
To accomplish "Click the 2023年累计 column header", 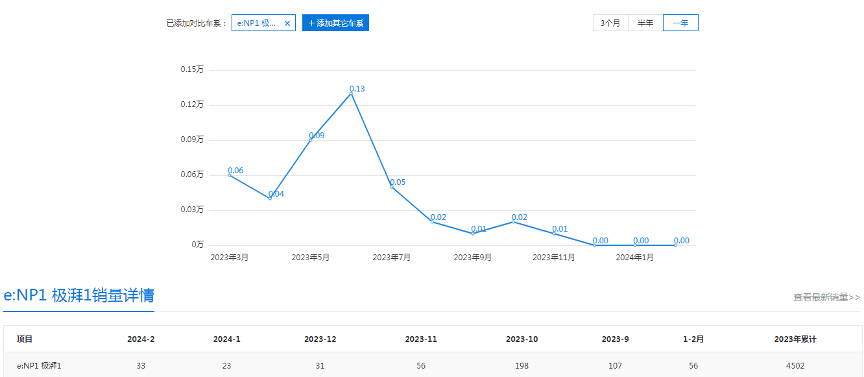I will [x=795, y=340].
